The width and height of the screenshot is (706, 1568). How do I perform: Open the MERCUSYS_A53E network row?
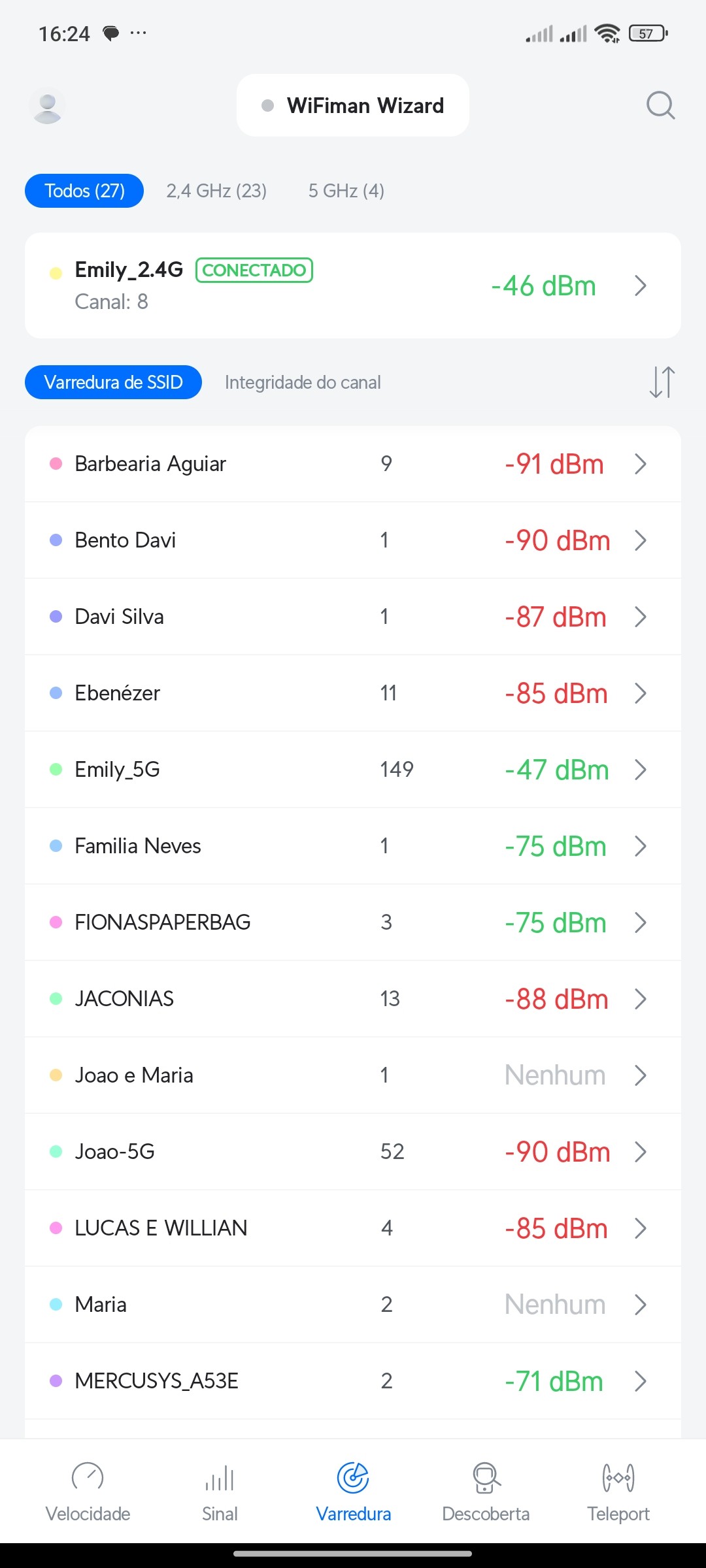[x=157, y=1381]
